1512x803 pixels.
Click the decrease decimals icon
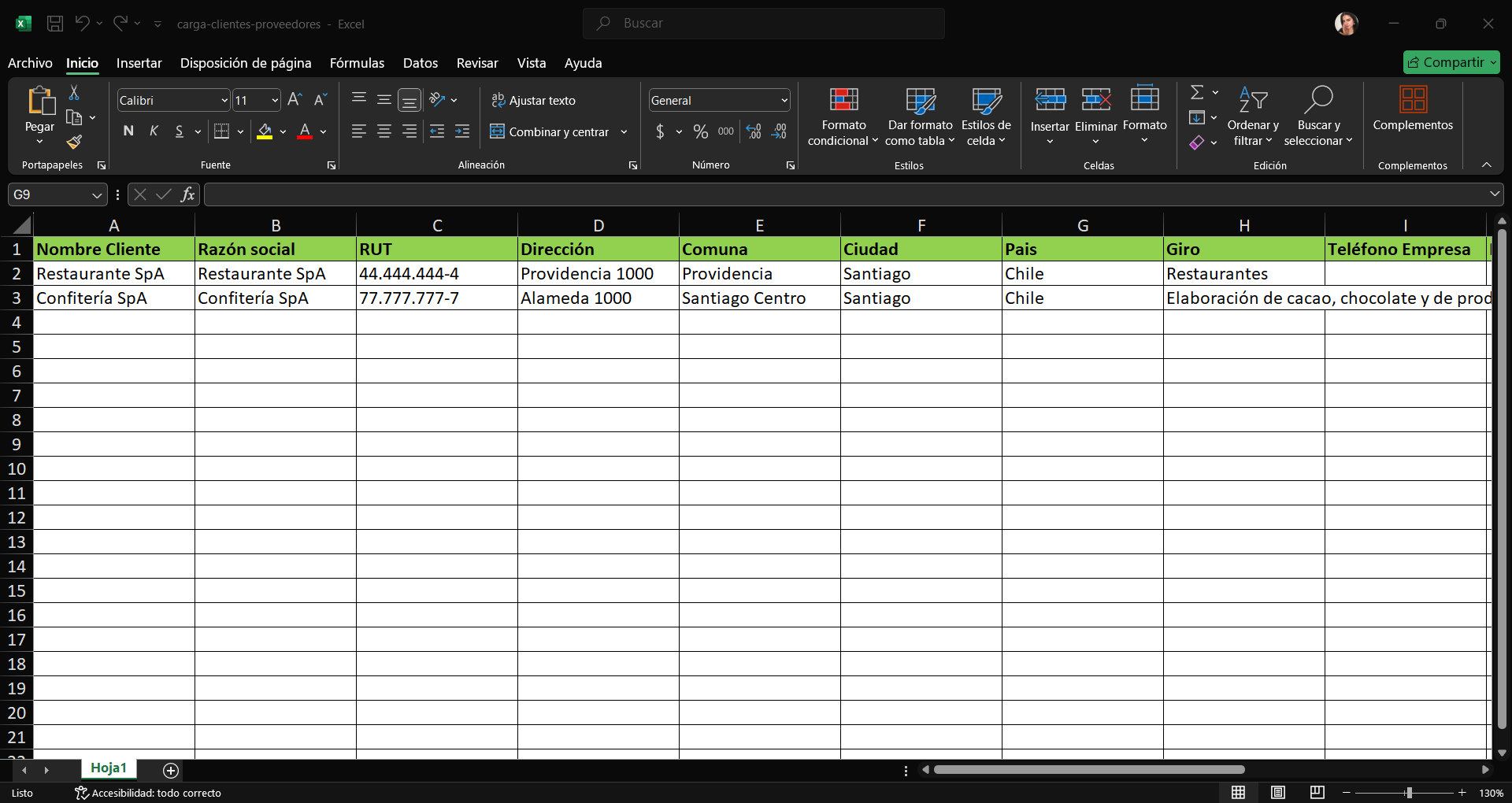point(779,131)
